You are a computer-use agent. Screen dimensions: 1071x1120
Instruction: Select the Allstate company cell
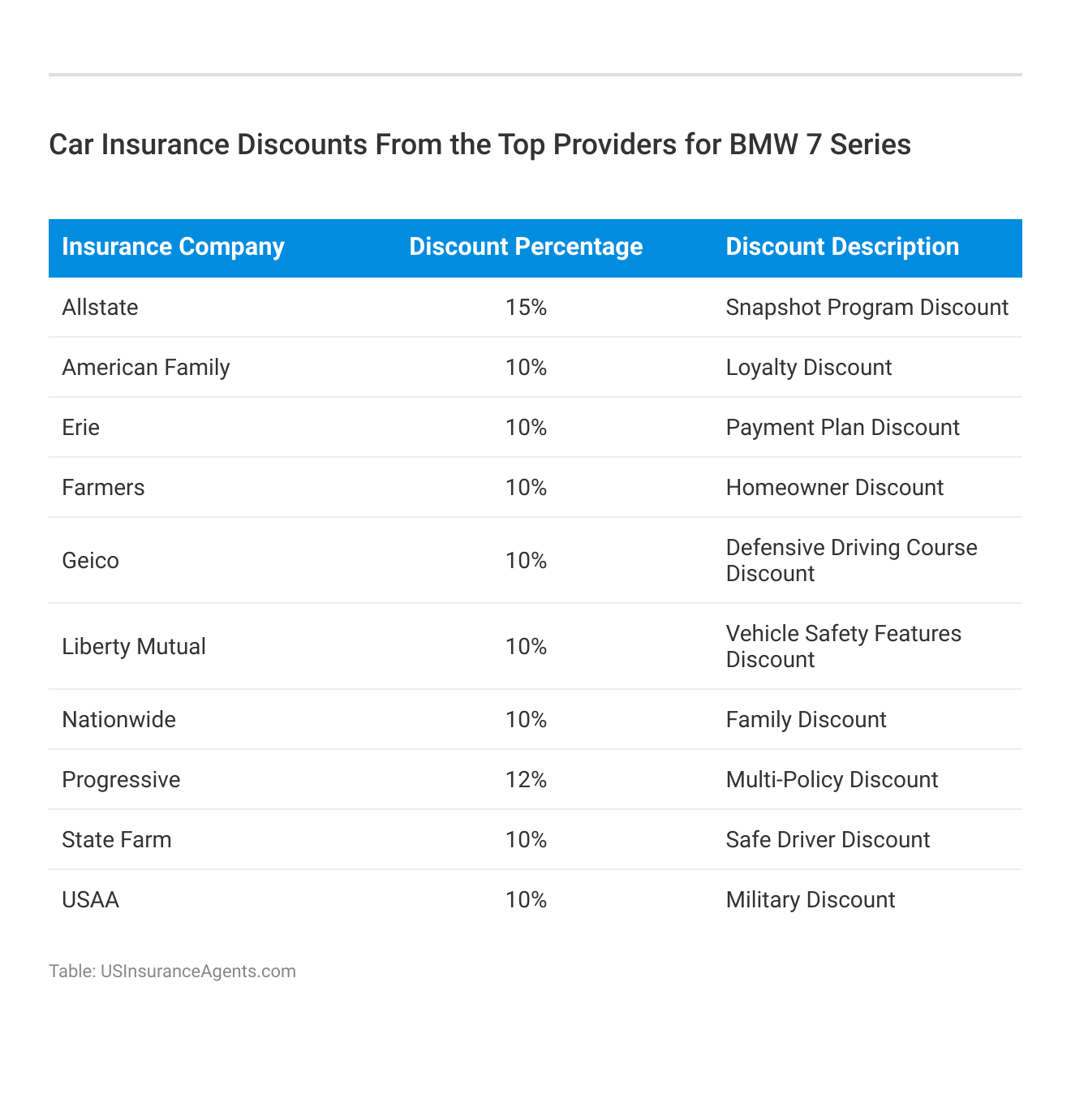tap(100, 308)
